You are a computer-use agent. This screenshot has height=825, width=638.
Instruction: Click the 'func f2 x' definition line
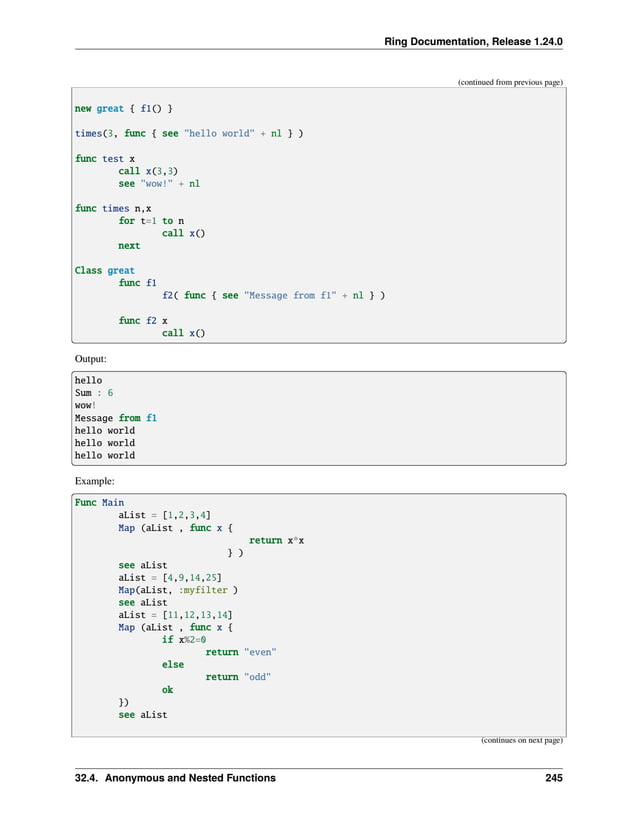(143, 320)
